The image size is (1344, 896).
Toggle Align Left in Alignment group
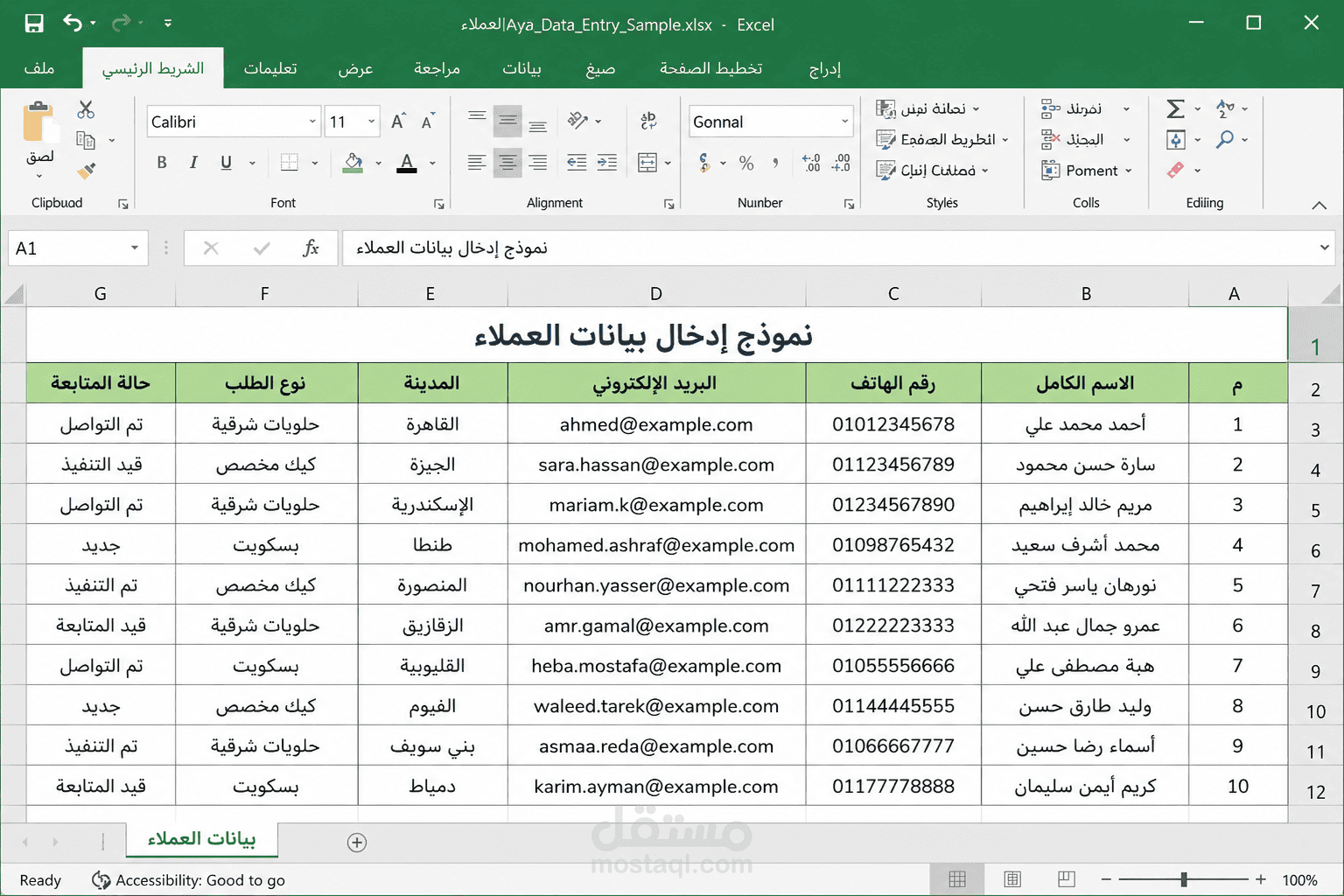(477, 163)
